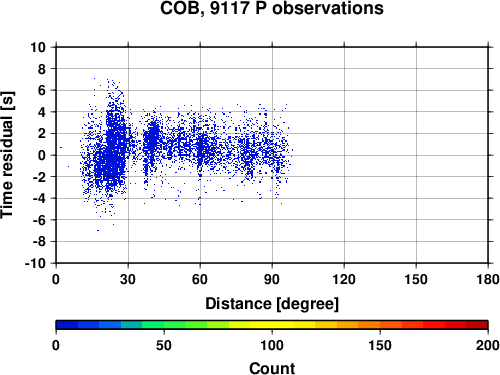The height and width of the screenshot is (375, 500).
Task: Click the x-axis tick label '120'
Action: pos(344,279)
